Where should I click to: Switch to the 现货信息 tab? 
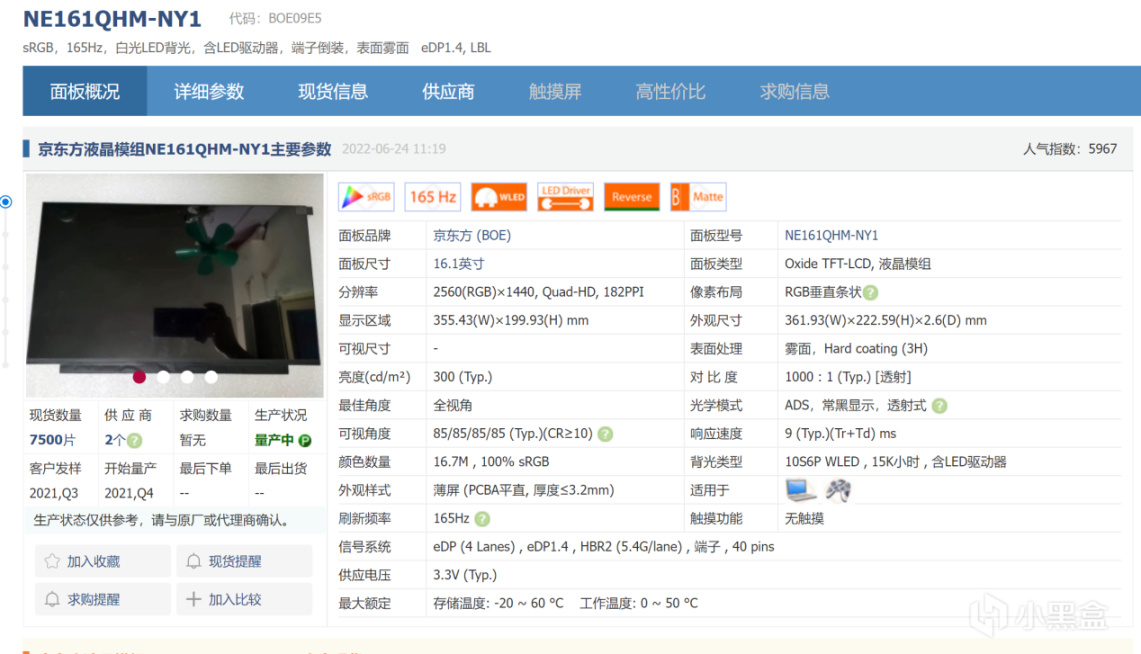click(x=333, y=92)
